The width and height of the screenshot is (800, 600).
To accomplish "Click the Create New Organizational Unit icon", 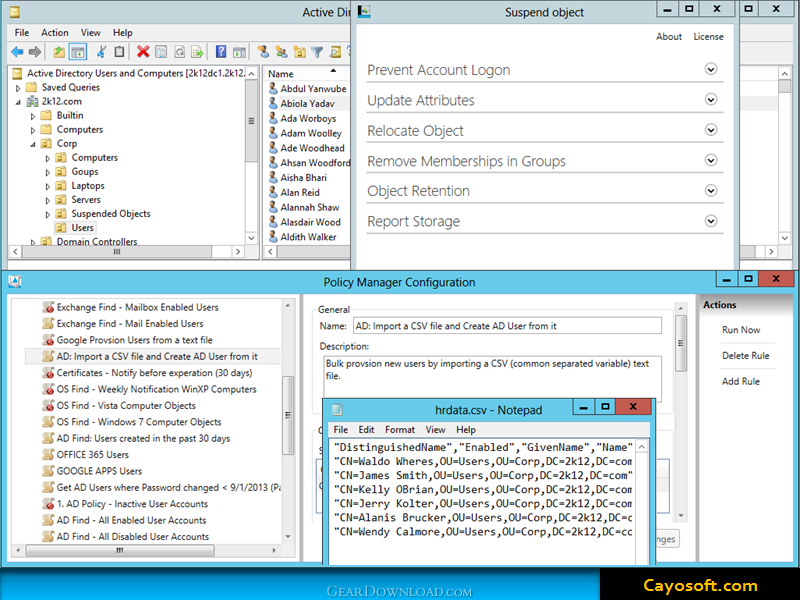I will [299, 52].
